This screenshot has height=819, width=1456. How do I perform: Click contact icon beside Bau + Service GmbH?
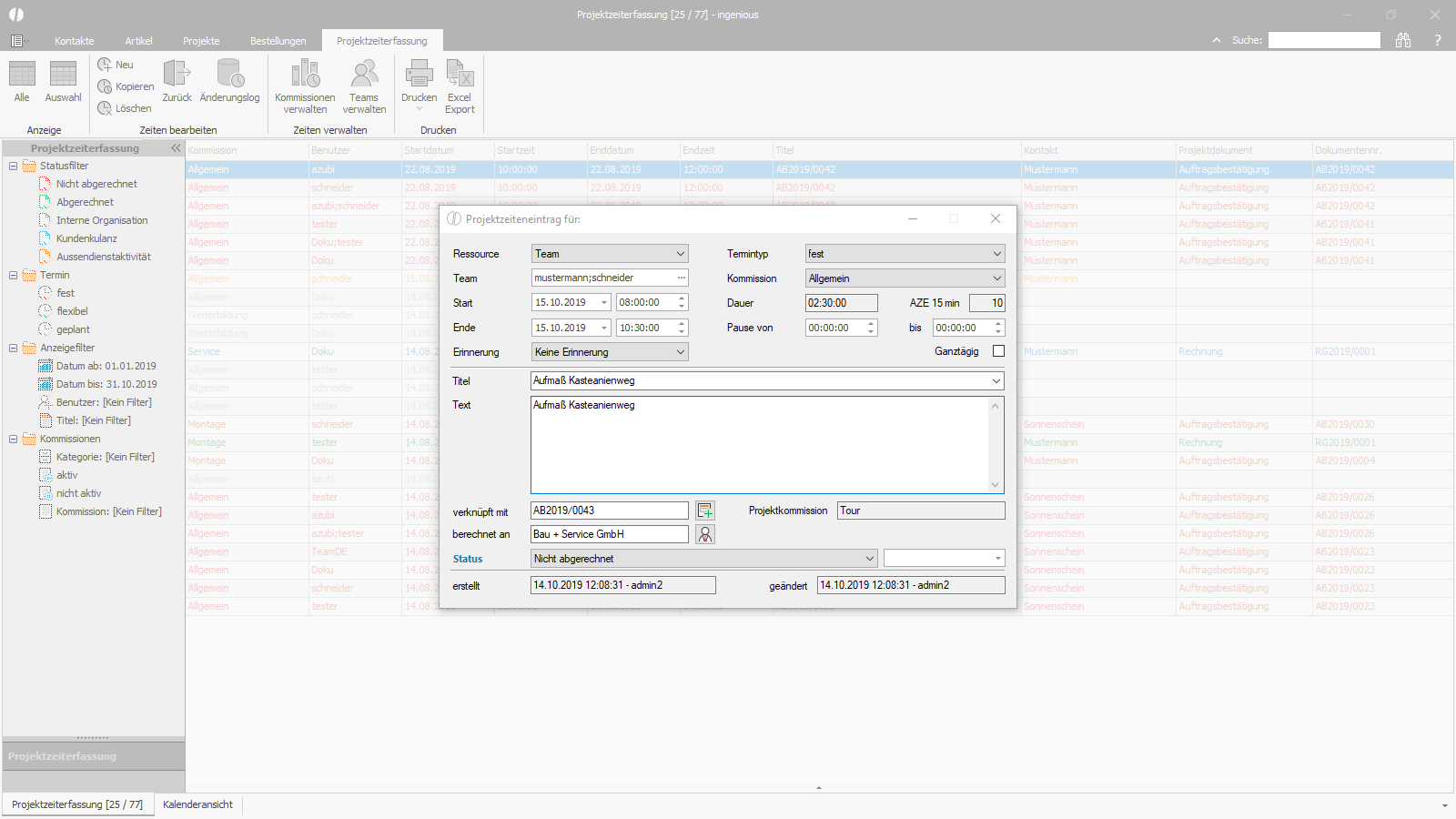(x=705, y=534)
